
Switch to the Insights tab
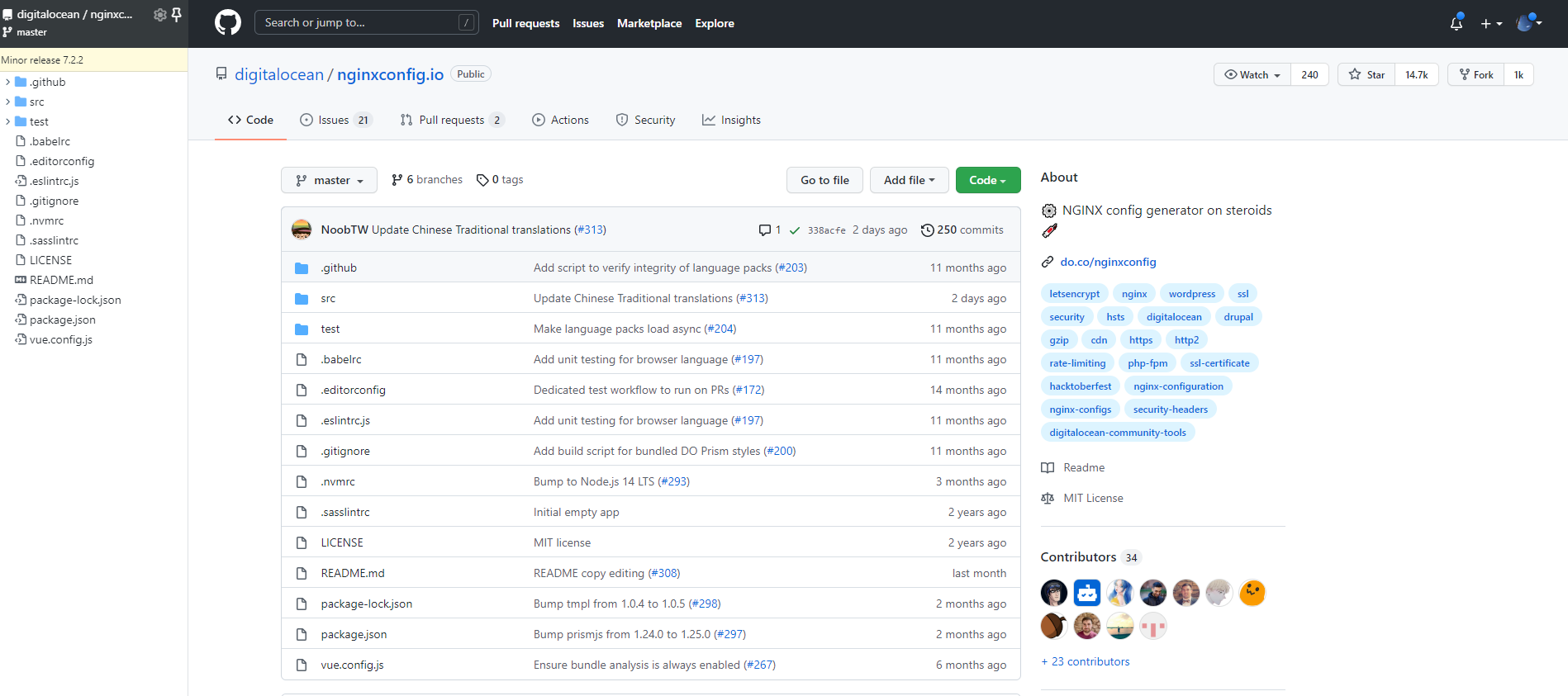pyautogui.click(x=731, y=120)
